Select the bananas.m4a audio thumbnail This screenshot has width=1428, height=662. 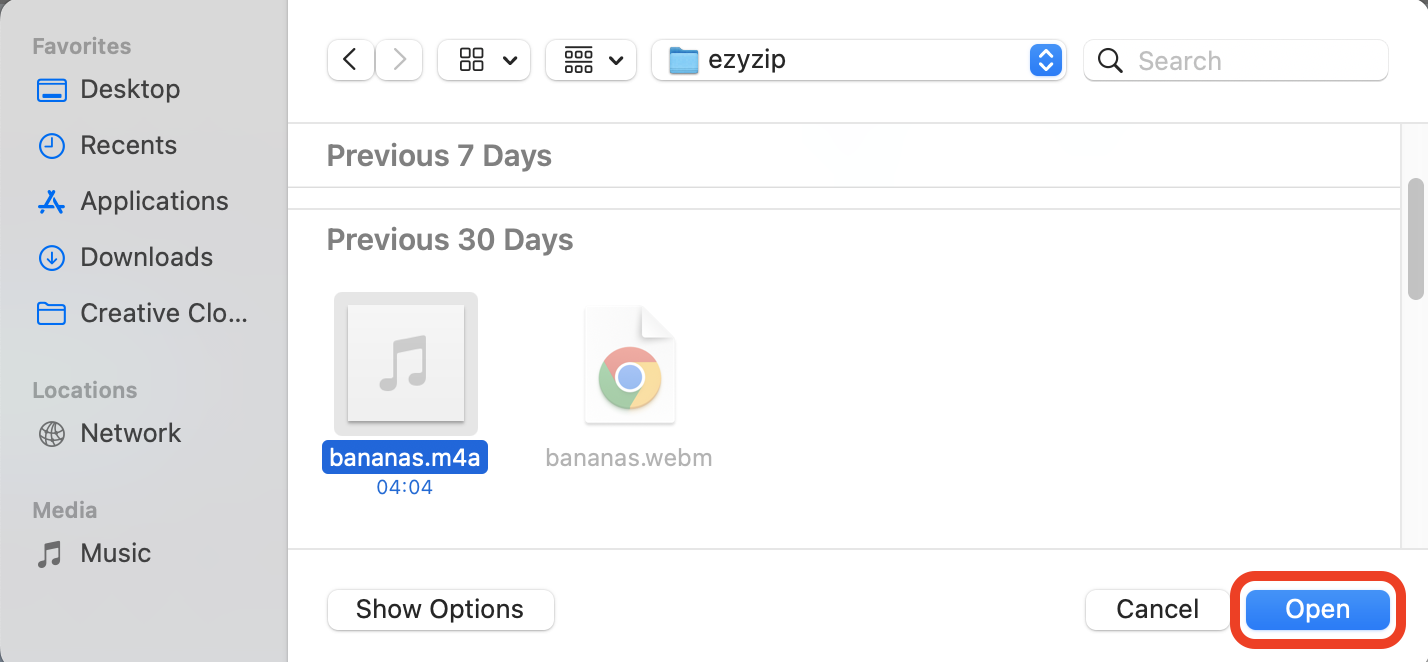tap(405, 363)
